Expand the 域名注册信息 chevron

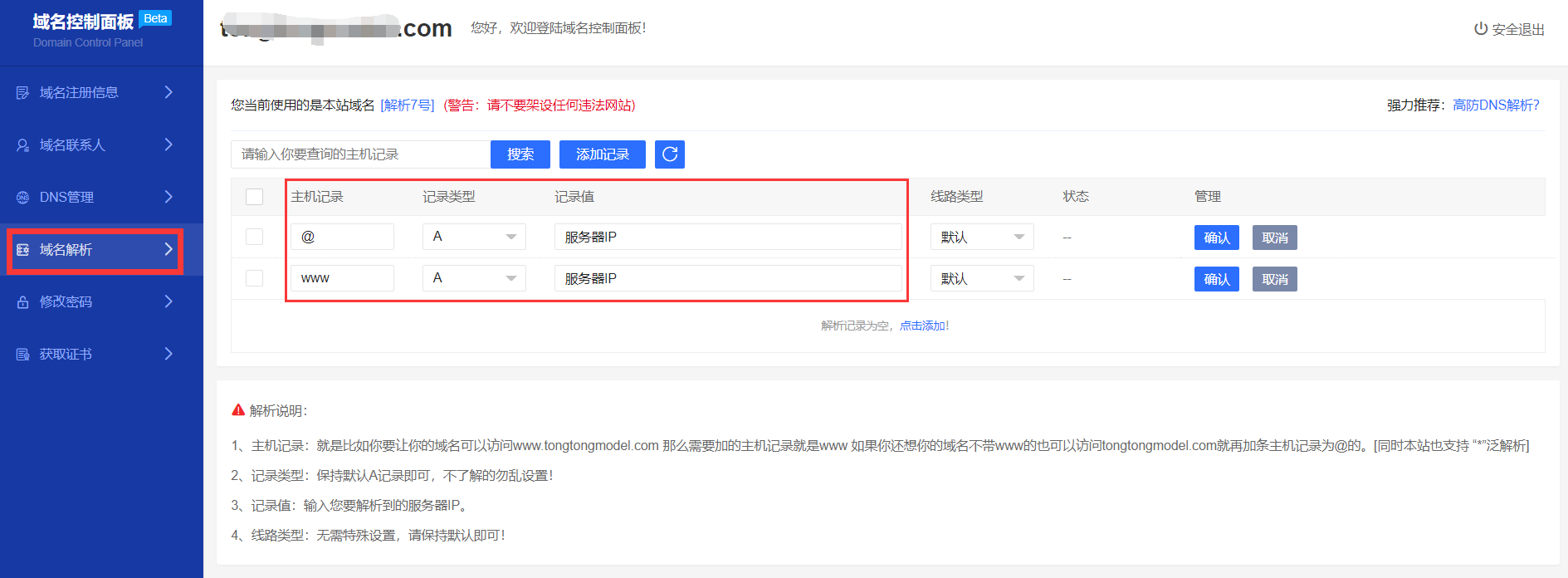[169, 92]
